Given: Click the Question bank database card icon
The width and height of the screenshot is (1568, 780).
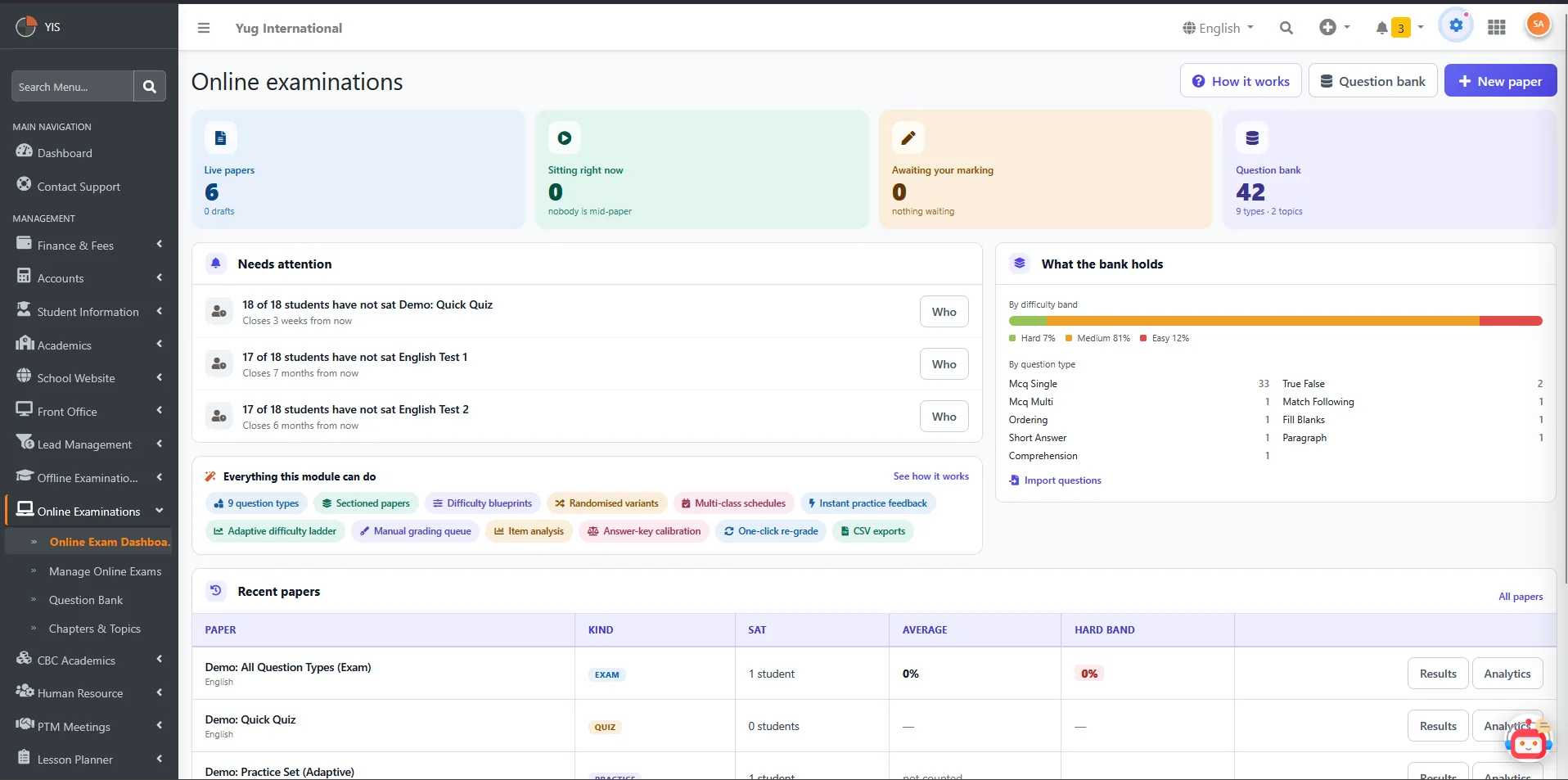Looking at the screenshot, I should tap(1252, 138).
